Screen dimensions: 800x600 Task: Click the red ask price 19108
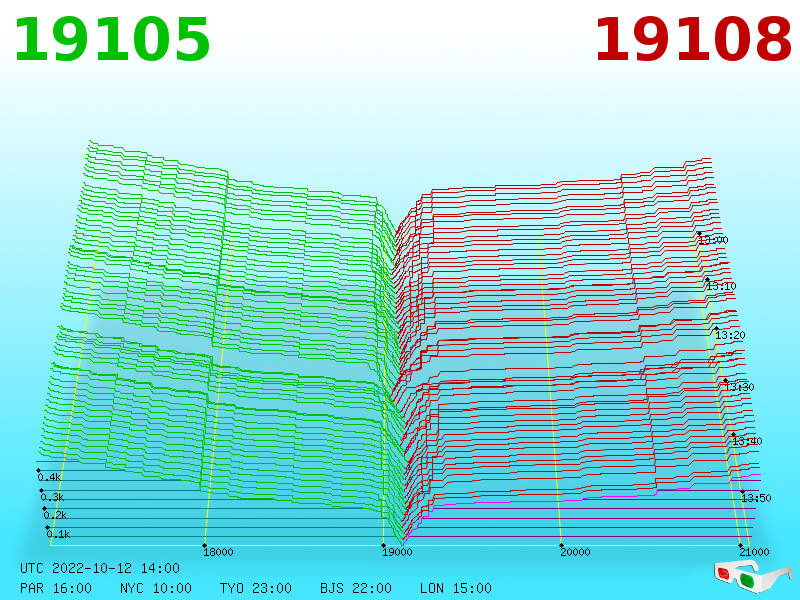(x=693, y=40)
